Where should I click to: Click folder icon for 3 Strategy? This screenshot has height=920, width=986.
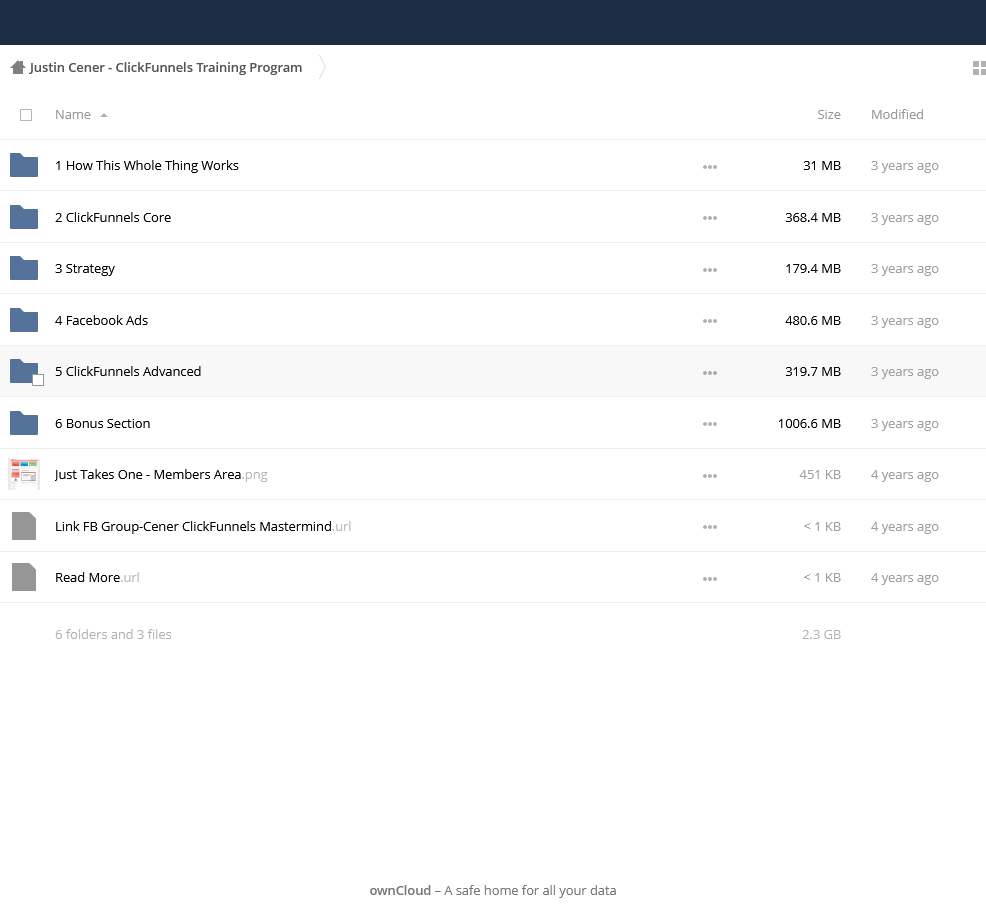tap(24, 269)
